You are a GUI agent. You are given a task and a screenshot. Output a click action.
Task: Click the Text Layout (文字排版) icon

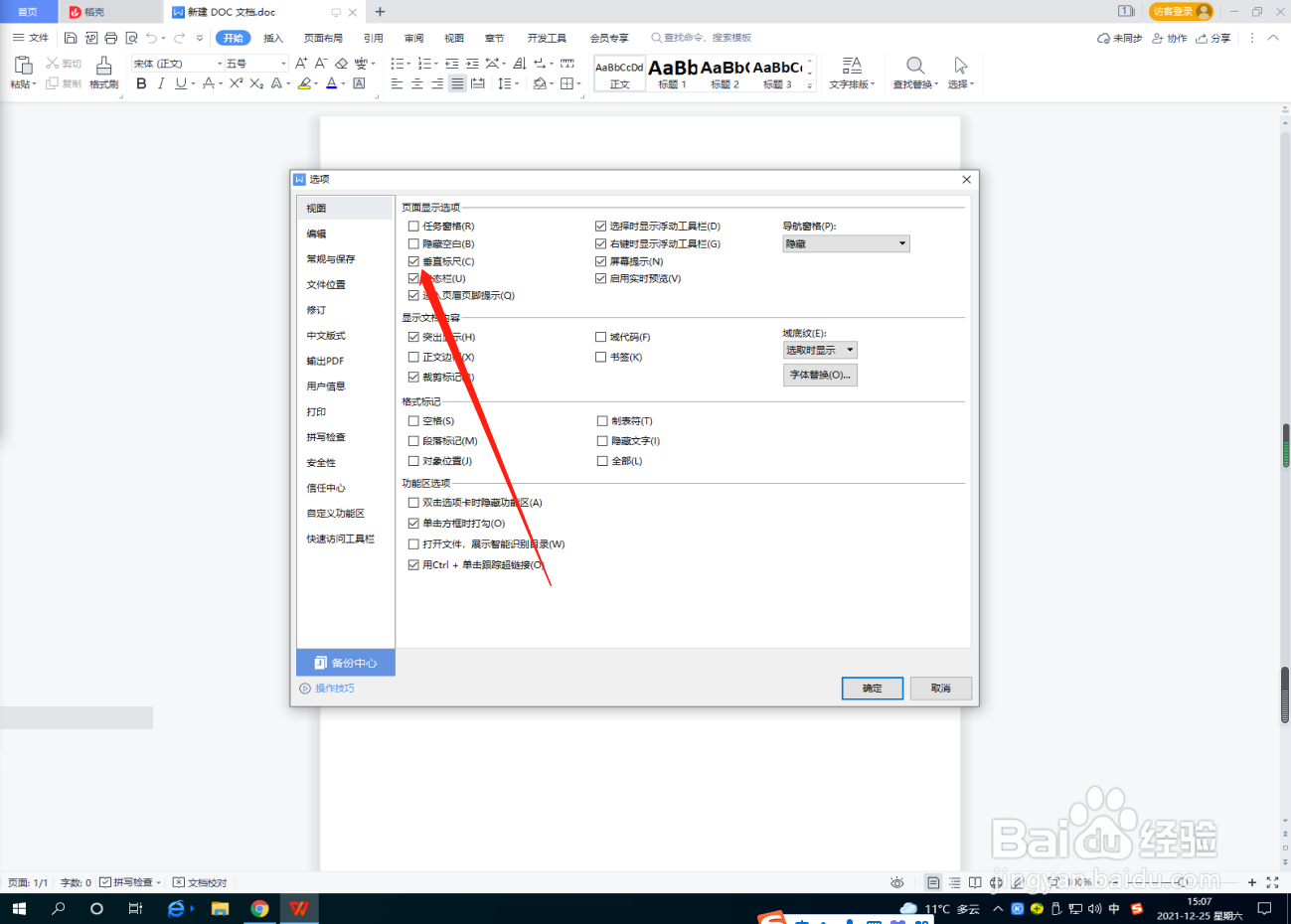click(852, 66)
